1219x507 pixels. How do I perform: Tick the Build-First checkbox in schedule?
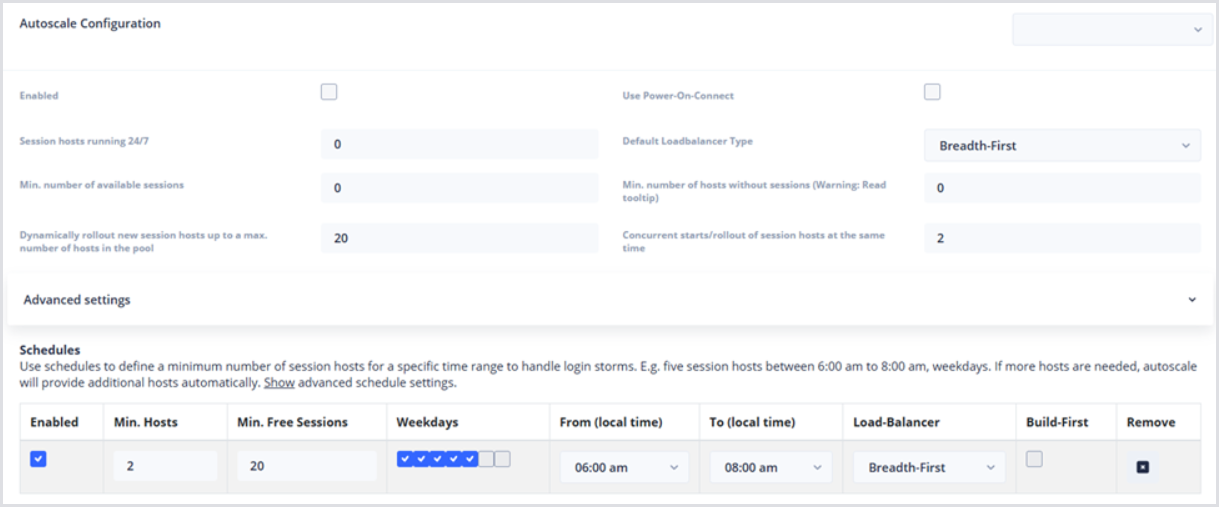[1034, 459]
